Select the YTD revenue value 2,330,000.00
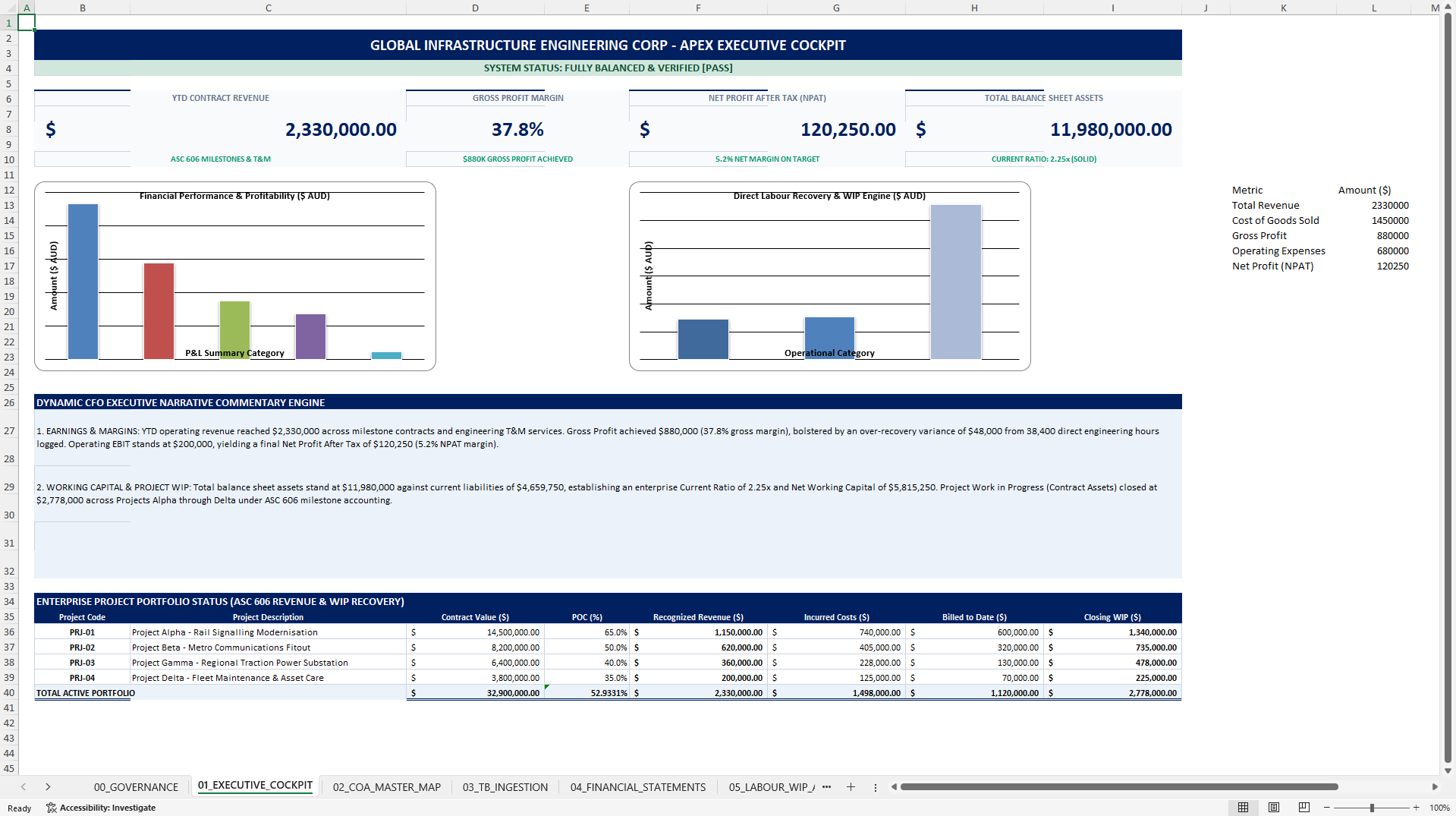Viewport: 1456px width, 816px height. 341,130
